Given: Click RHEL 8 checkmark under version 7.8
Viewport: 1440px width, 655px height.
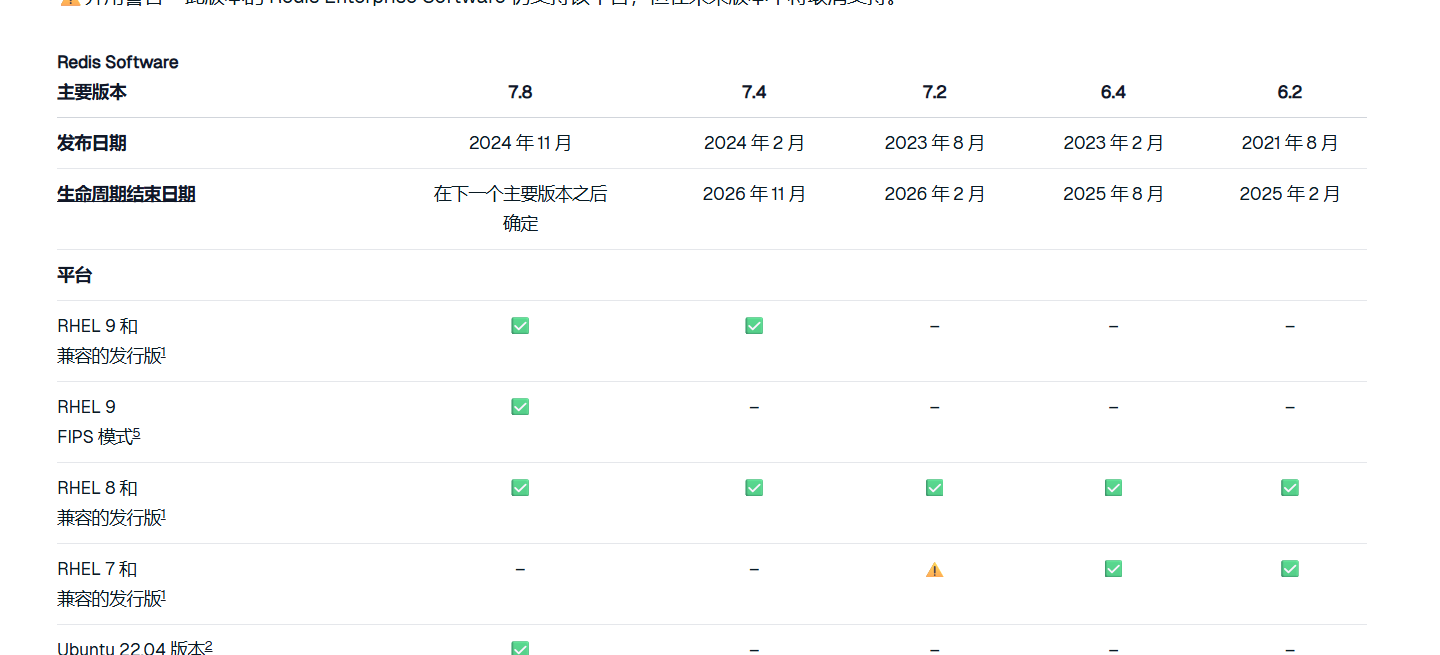Looking at the screenshot, I should pyautogui.click(x=520, y=488).
